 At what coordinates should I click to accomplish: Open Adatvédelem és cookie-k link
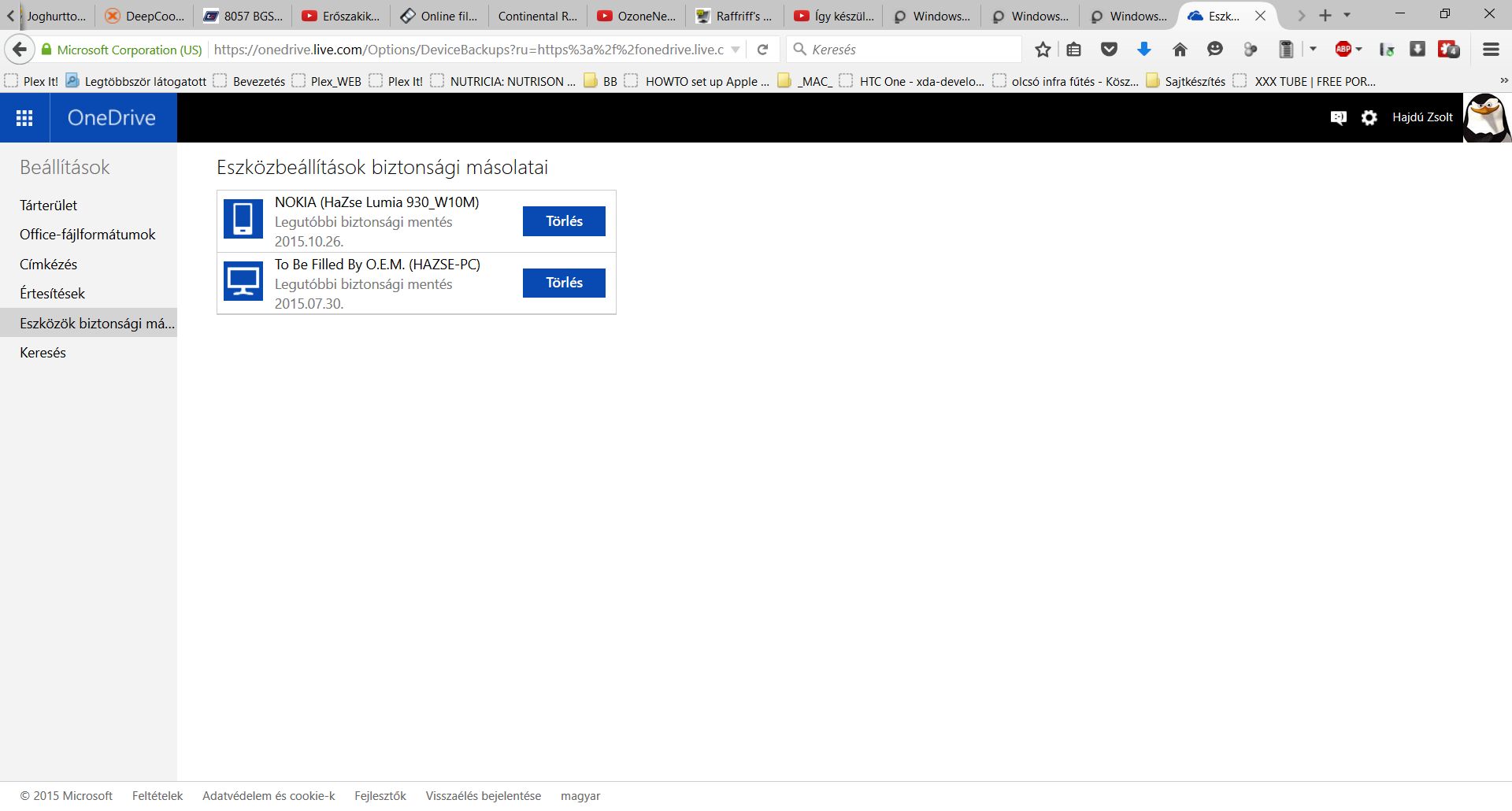click(x=269, y=796)
